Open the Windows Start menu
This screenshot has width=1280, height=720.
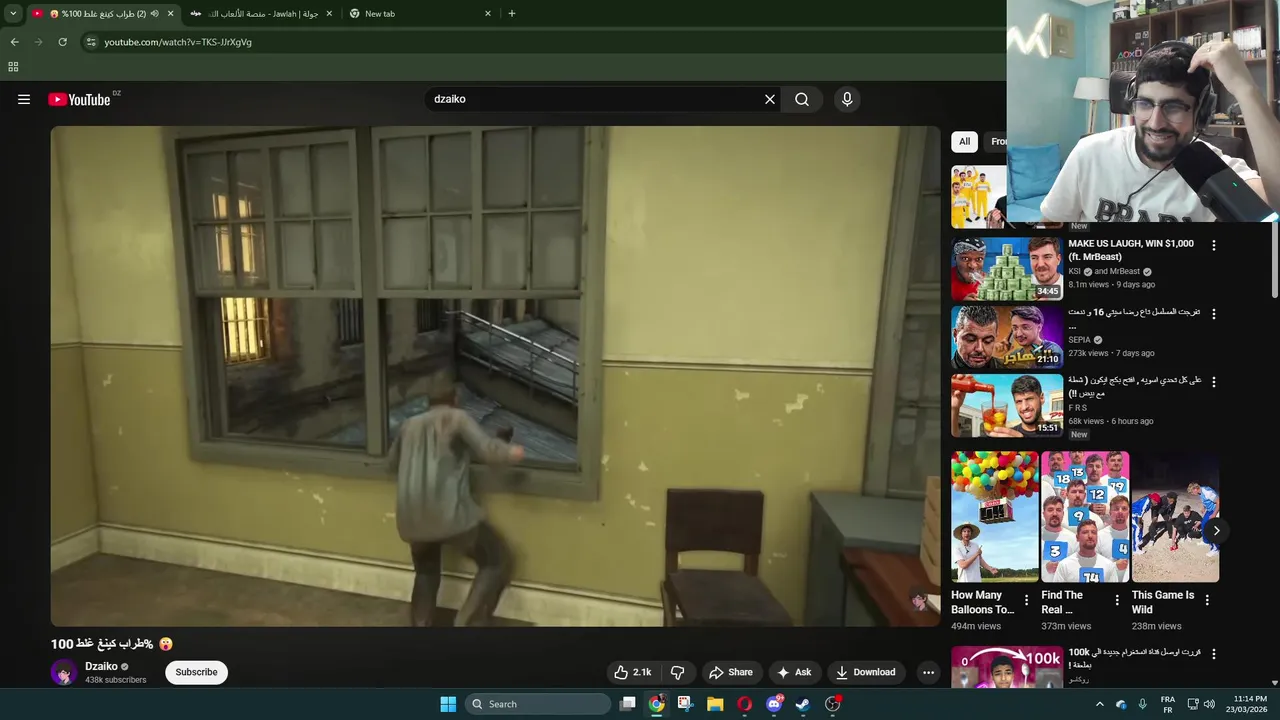pos(448,704)
